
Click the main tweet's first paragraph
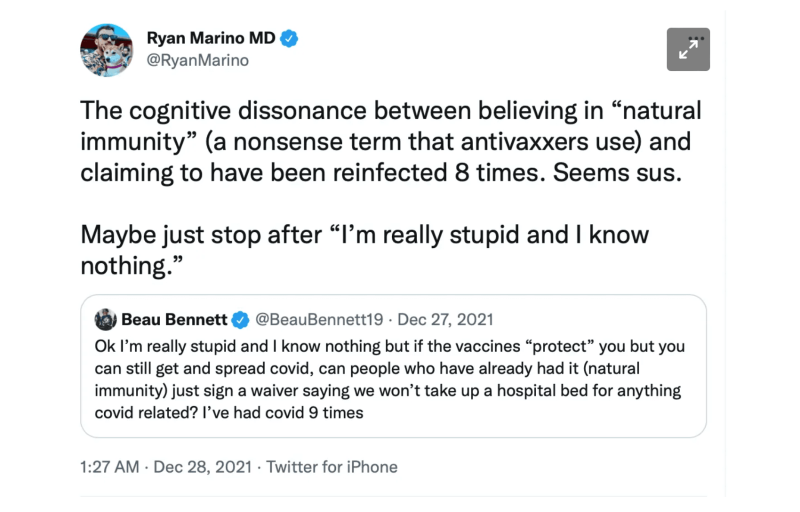[x=391, y=141]
